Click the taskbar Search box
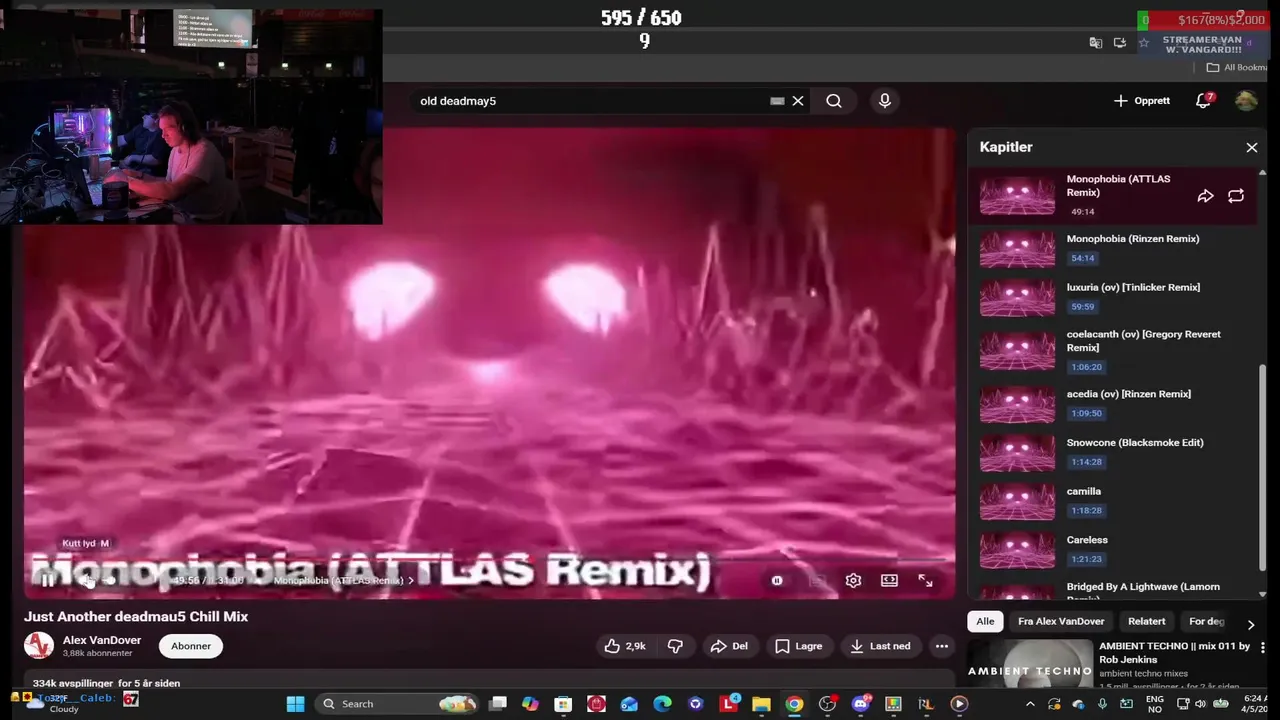The image size is (1280, 720). click(x=397, y=704)
